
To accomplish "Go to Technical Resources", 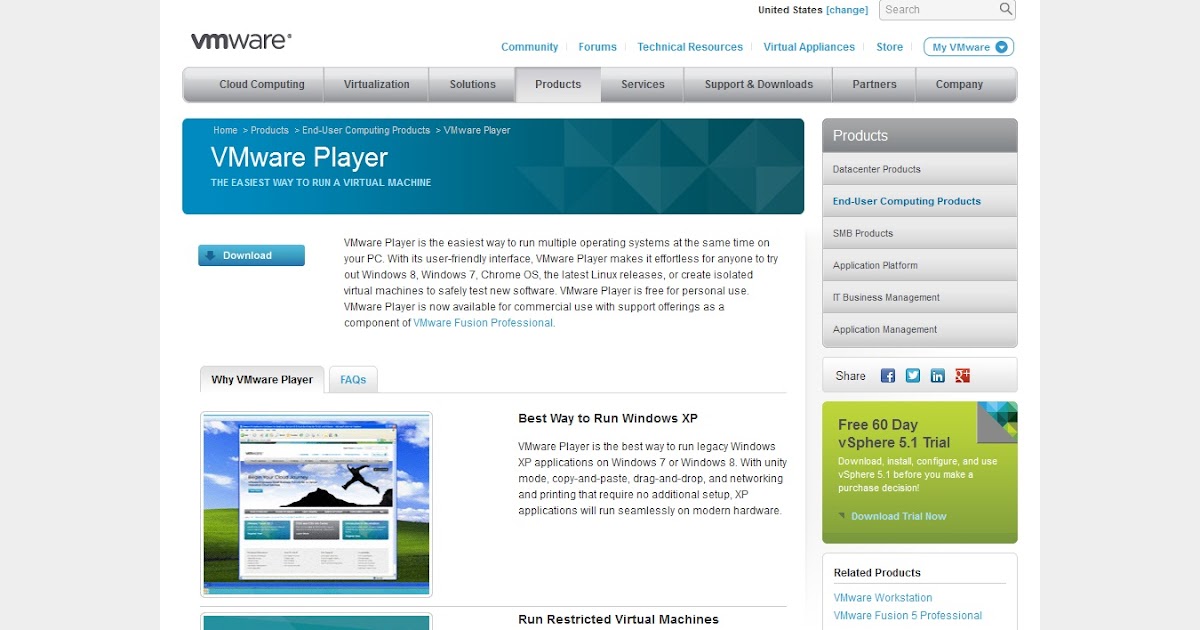I will pos(690,47).
